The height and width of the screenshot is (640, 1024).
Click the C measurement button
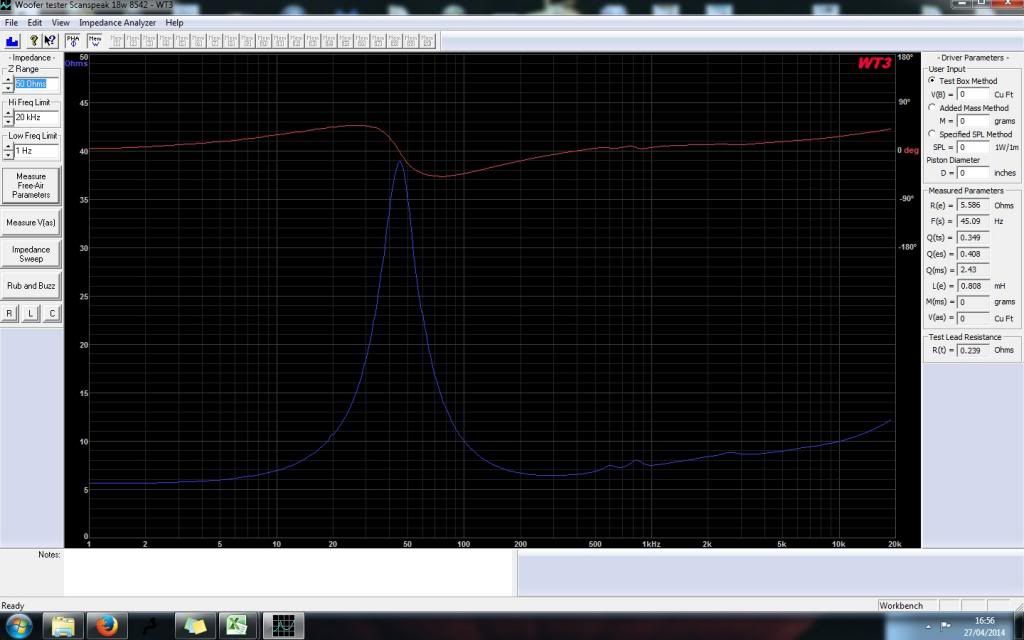tap(52, 313)
